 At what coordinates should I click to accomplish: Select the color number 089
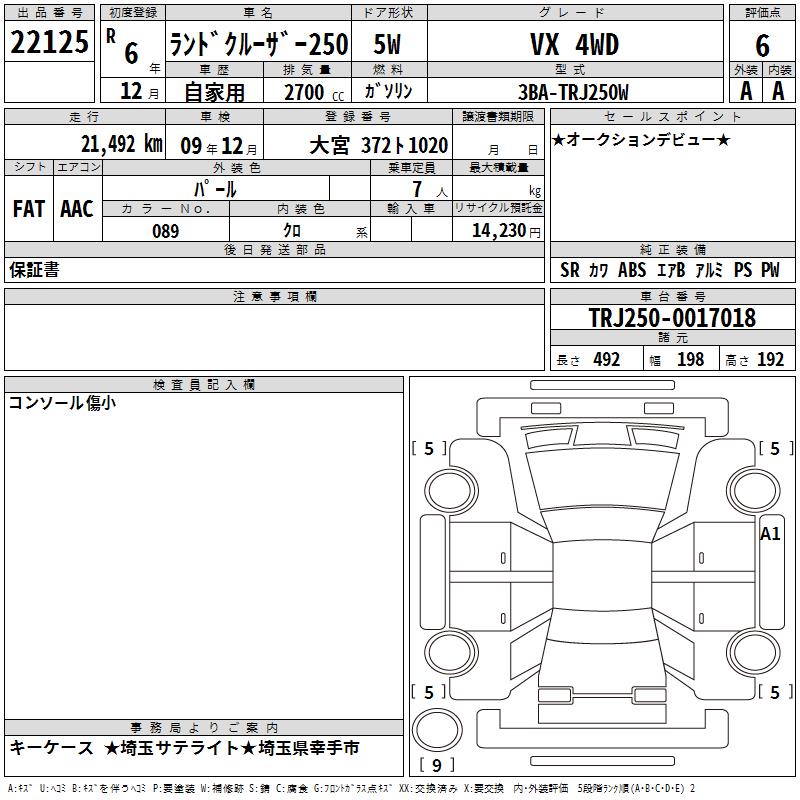click(166, 231)
